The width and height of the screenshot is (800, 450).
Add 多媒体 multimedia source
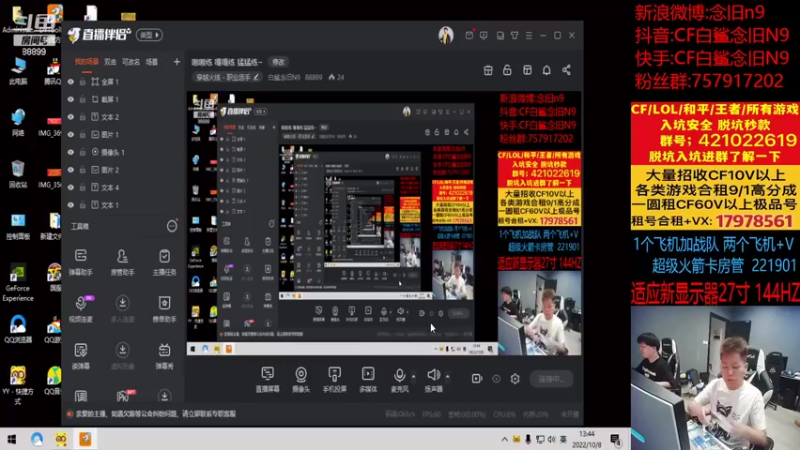(x=368, y=380)
